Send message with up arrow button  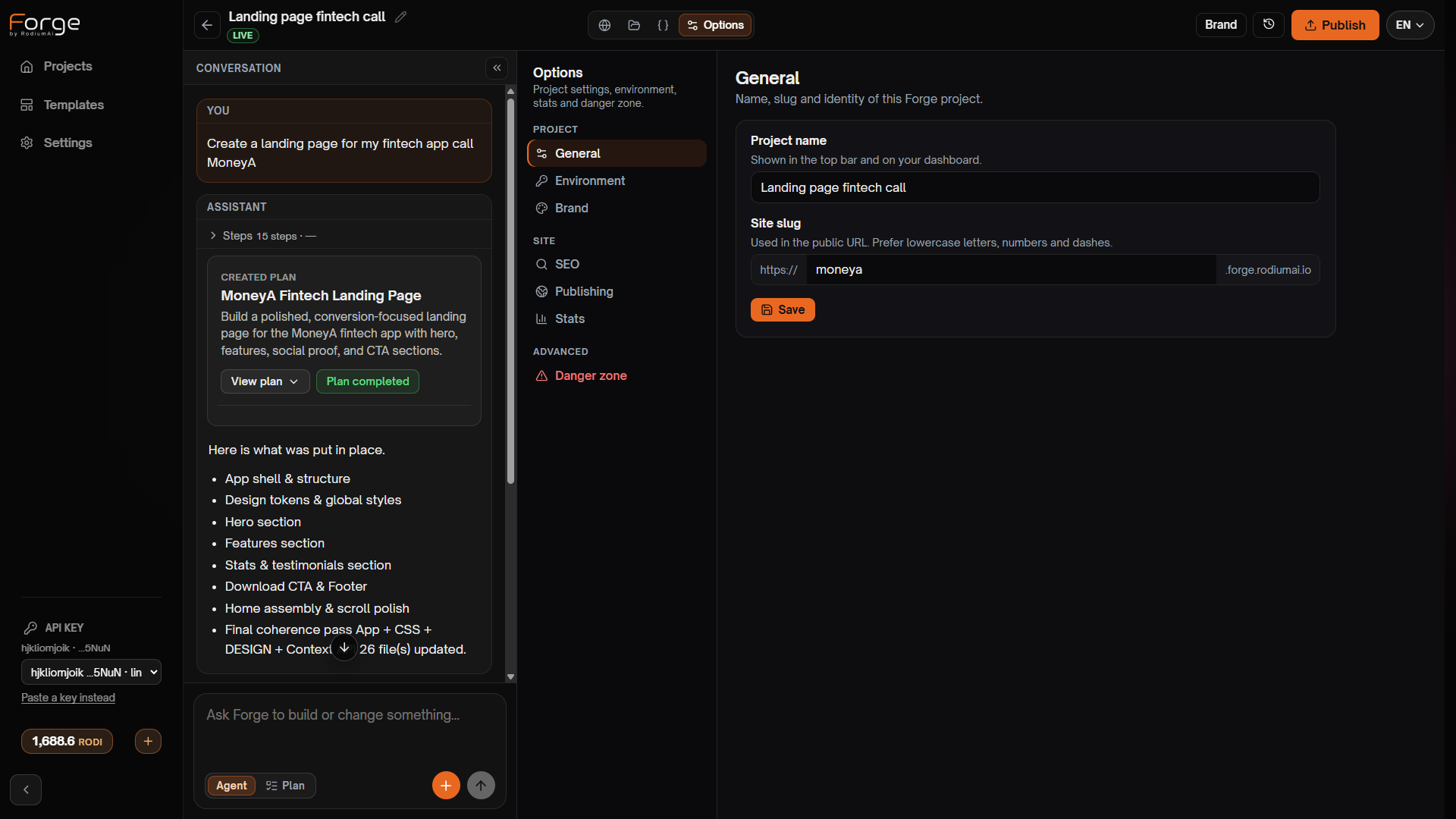point(481,786)
